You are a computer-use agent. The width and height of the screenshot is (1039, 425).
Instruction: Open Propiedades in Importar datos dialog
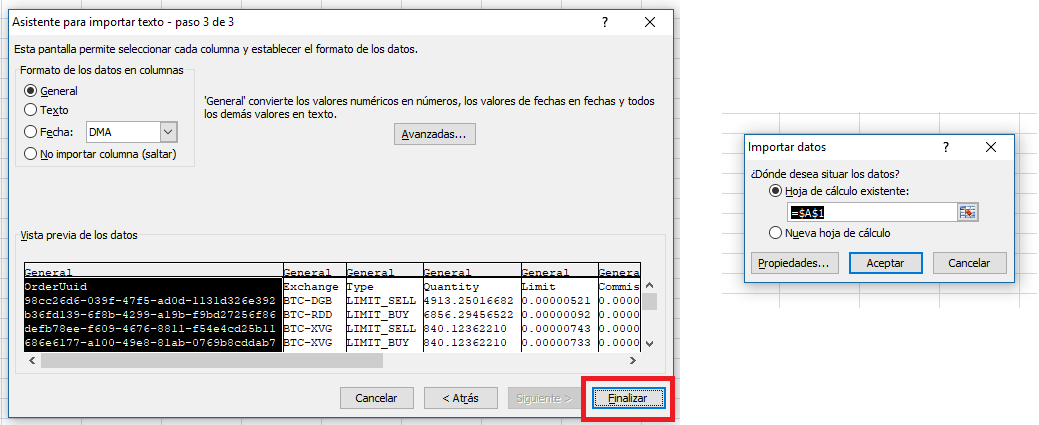pos(794,263)
